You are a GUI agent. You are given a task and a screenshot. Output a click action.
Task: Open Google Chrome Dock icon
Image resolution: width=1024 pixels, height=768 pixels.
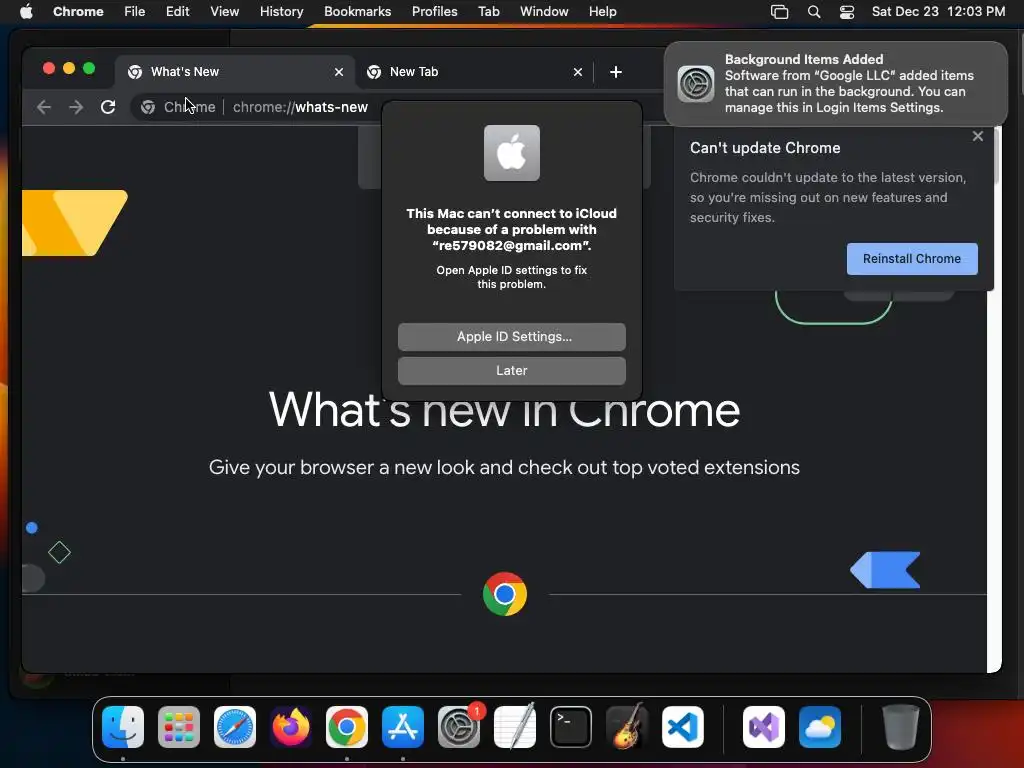pyautogui.click(x=347, y=727)
